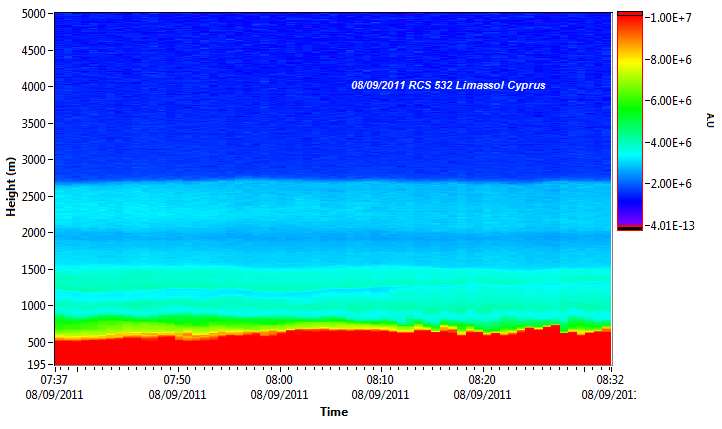This screenshot has height=429, width=722.
Task: Click the 08:20 time axis tick
Action: tap(482, 380)
